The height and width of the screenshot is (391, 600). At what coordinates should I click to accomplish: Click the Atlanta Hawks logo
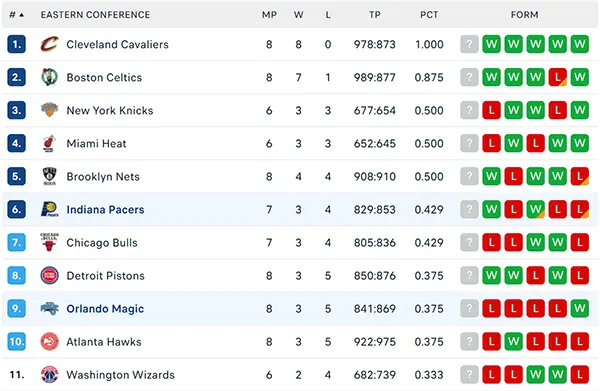coord(49,342)
